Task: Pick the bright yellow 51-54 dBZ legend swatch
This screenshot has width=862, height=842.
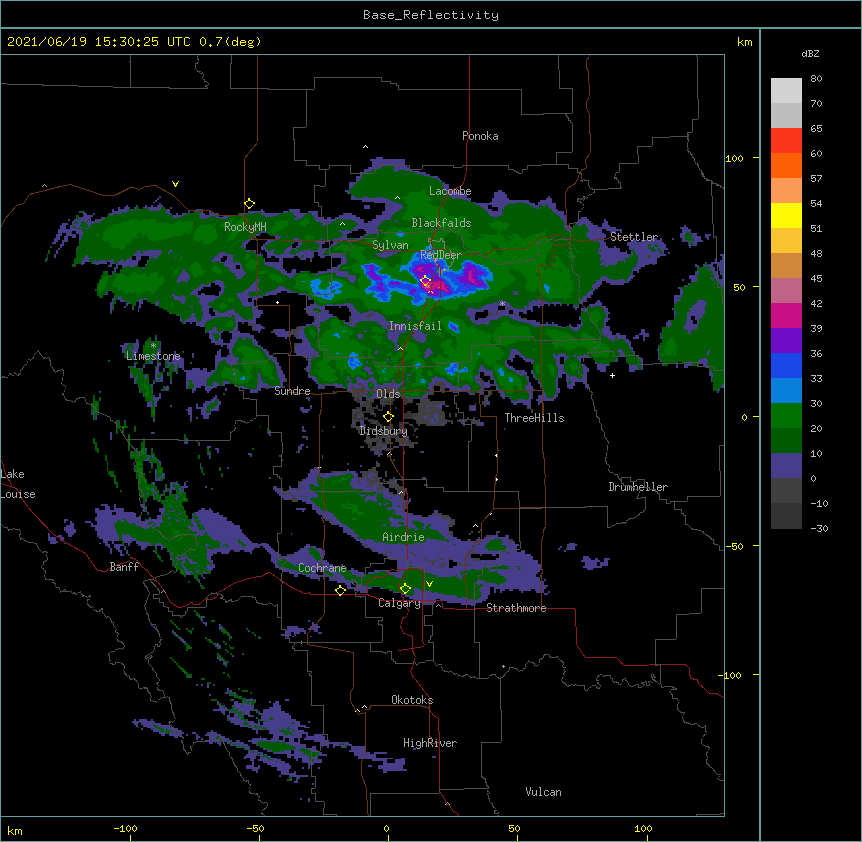Action: [786, 215]
